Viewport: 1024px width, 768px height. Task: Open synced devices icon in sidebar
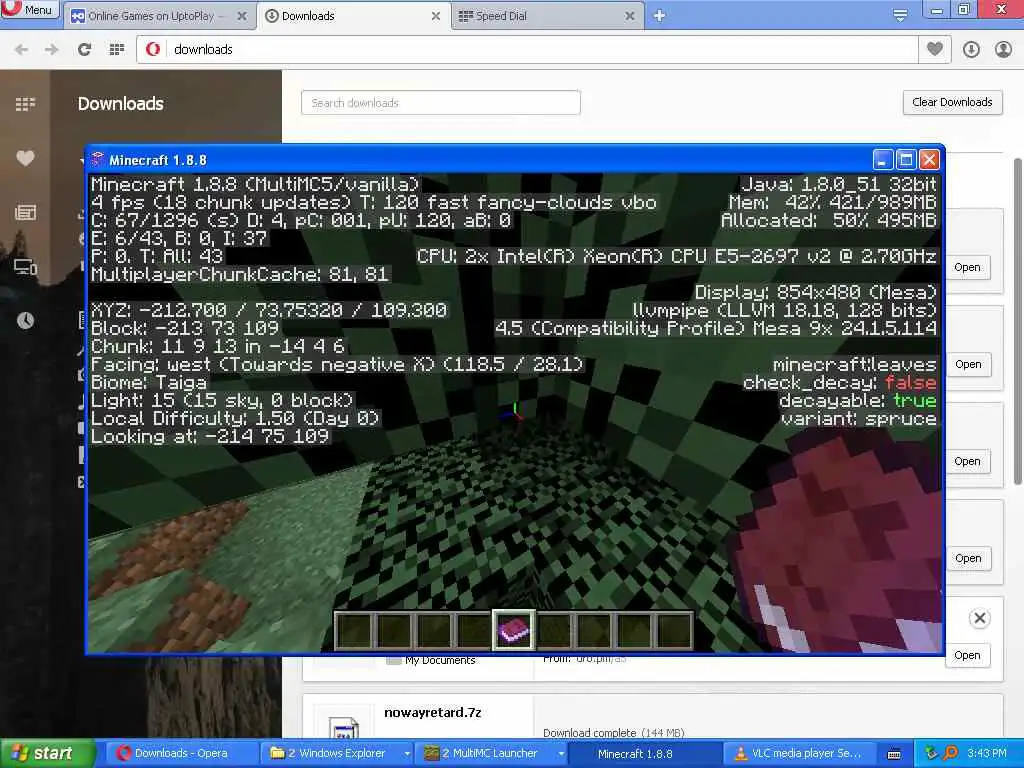25,266
